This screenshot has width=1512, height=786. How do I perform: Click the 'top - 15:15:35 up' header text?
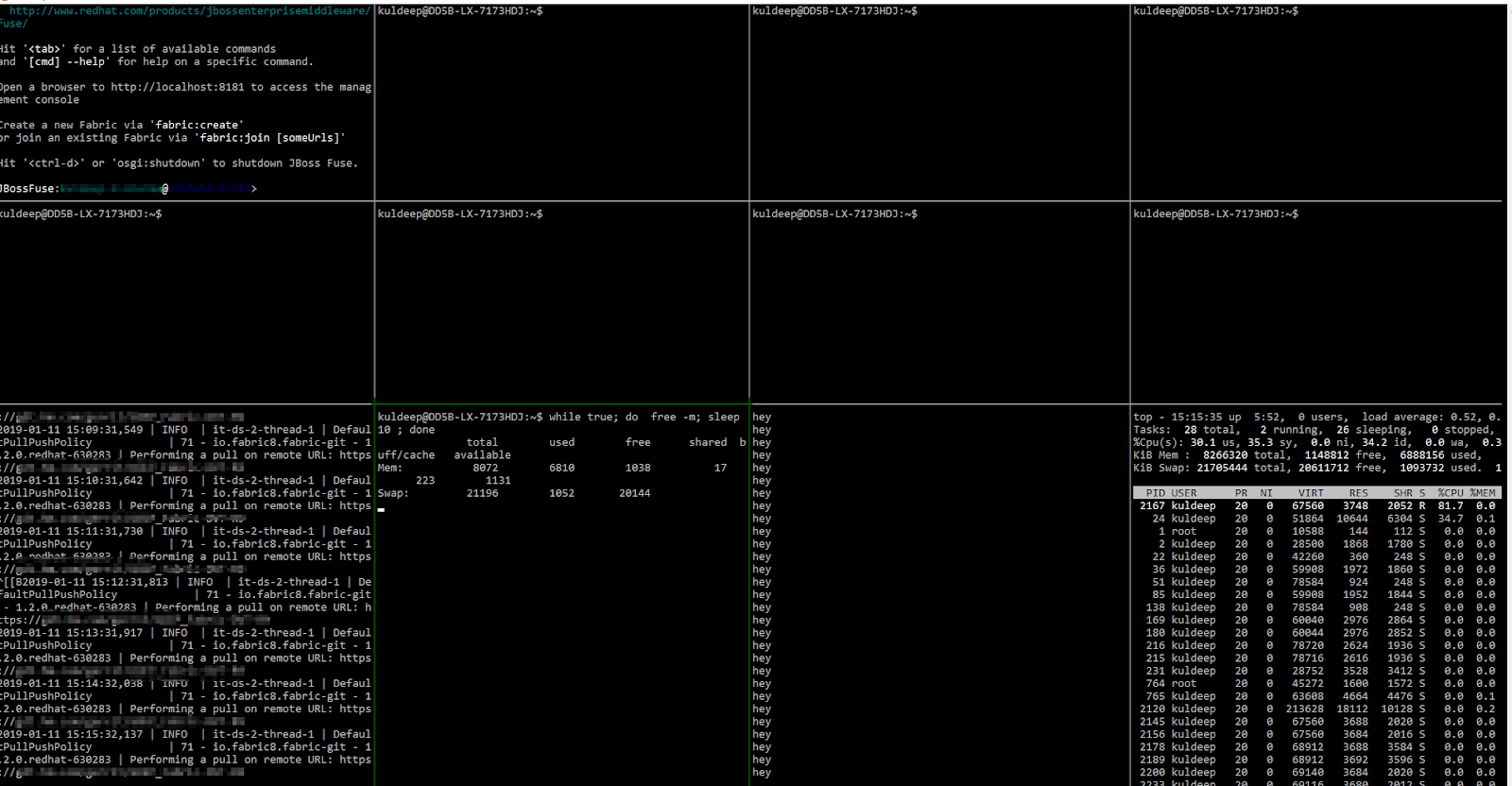[x=1187, y=417]
